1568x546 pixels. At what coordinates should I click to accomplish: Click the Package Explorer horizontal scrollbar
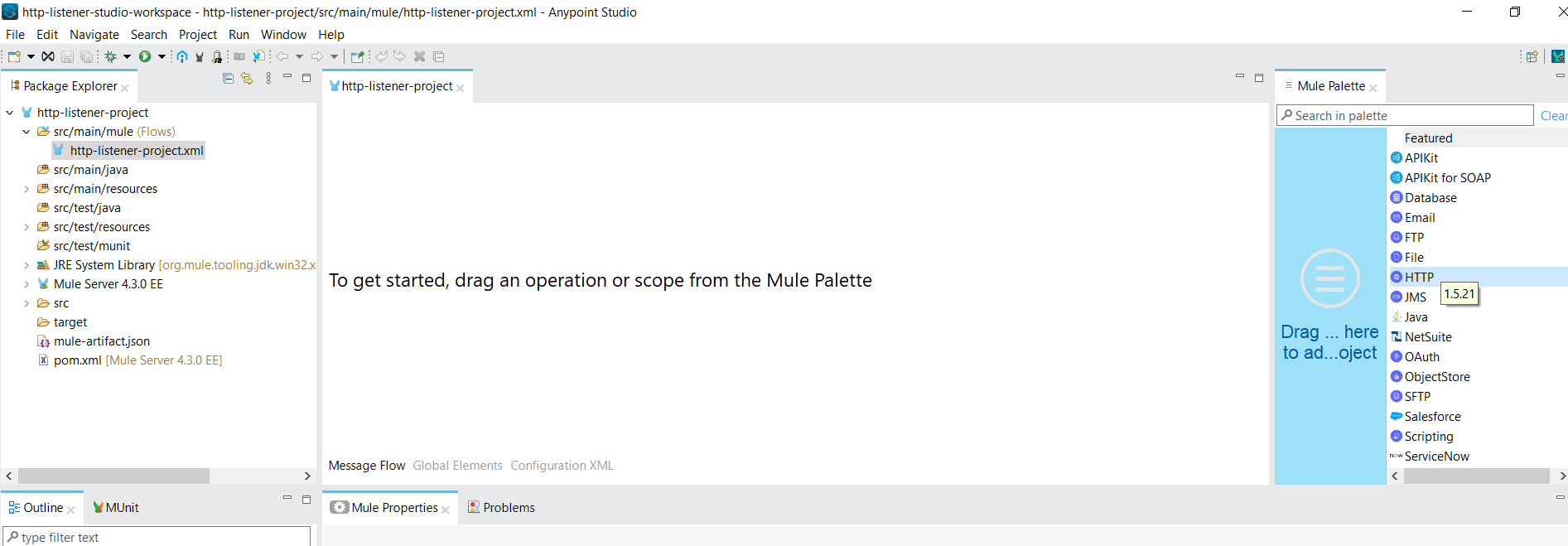tap(113, 476)
